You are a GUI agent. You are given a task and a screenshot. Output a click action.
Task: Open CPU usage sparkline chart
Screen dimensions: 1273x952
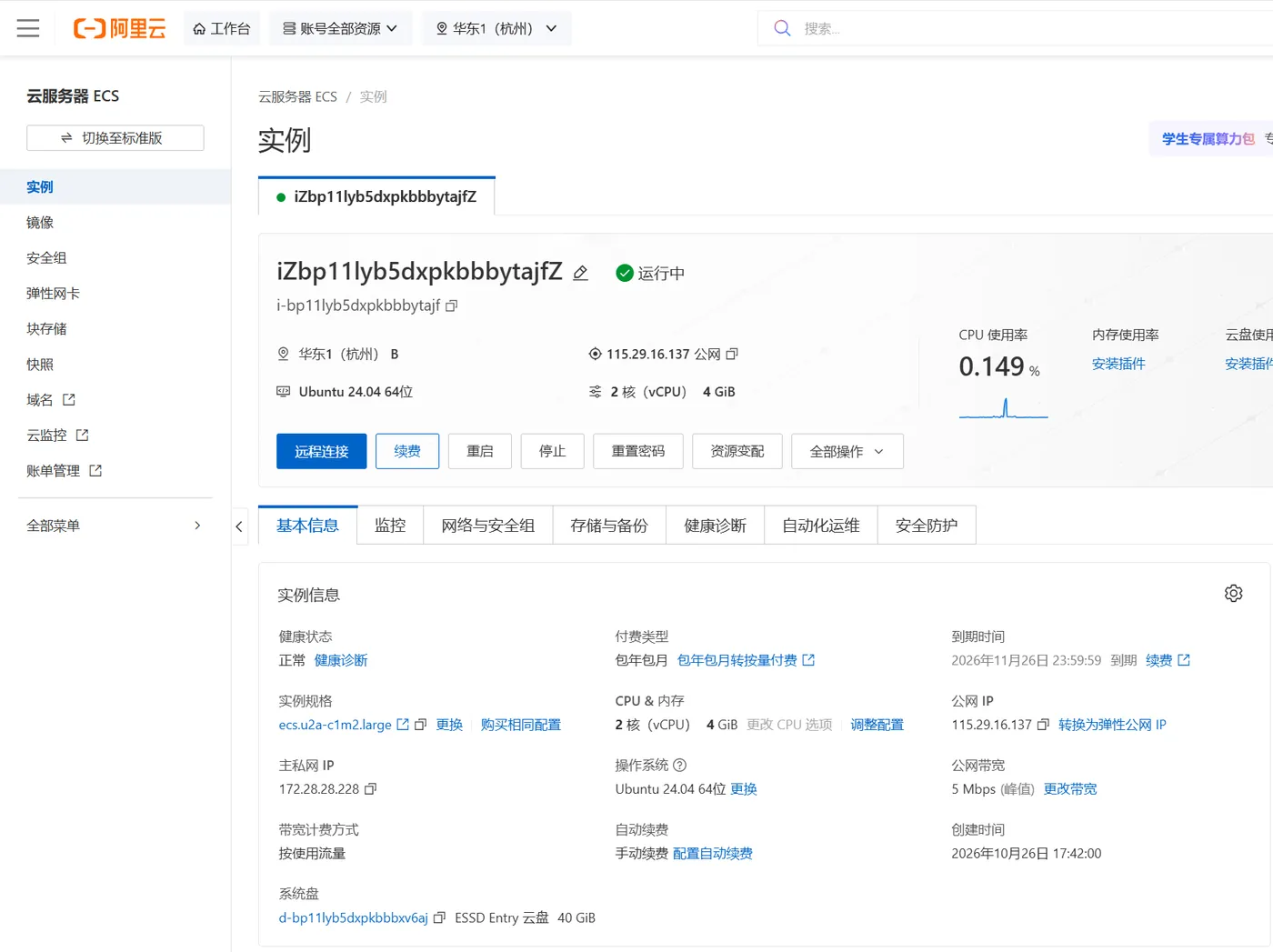[x=1003, y=408]
